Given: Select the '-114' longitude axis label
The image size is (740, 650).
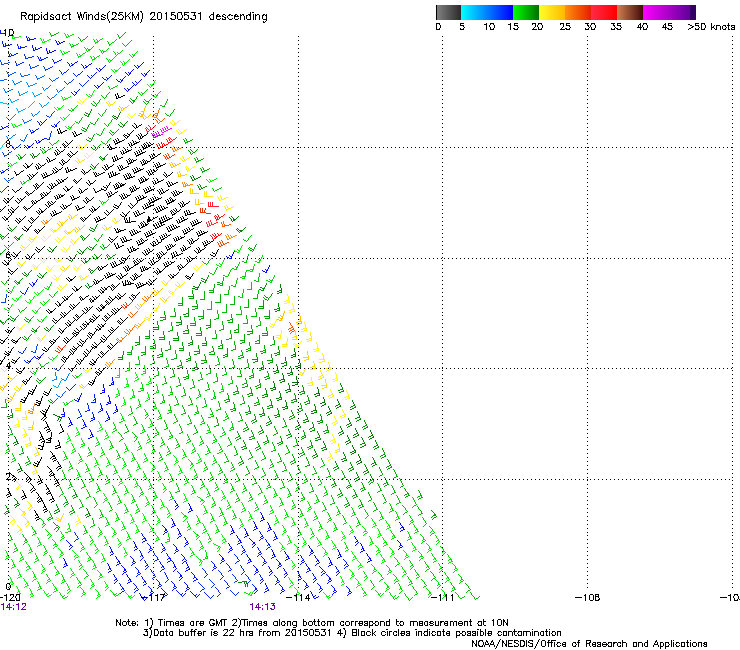Looking at the screenshot, I should pyautogui.click(x=298, y=598).
